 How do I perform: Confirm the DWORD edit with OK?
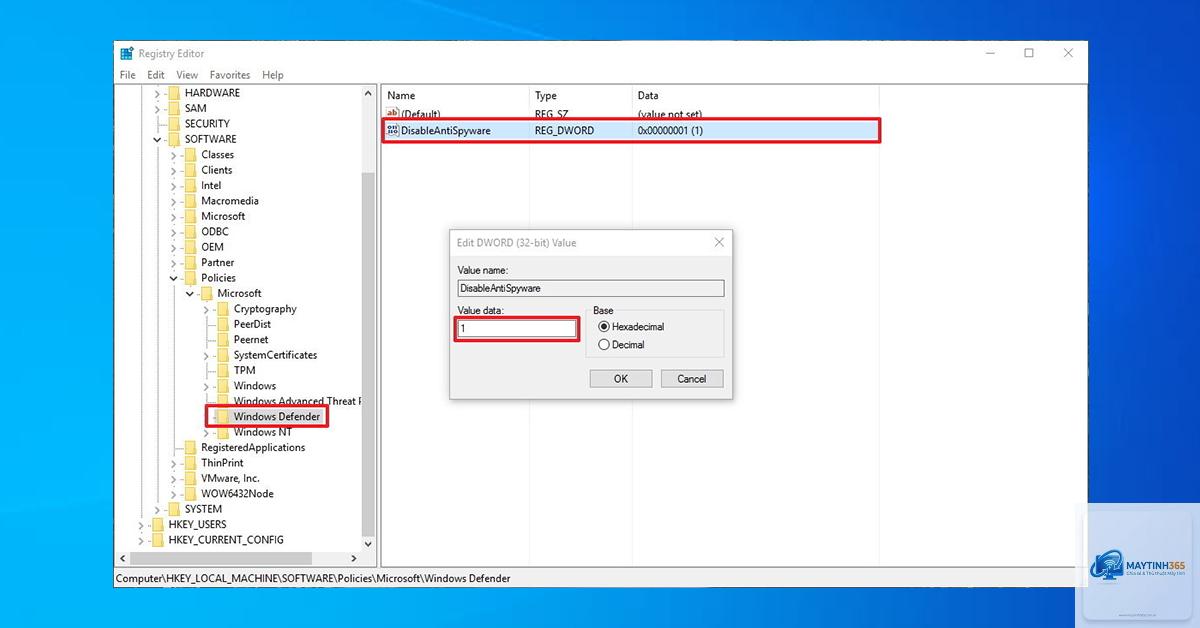[621, 379]
